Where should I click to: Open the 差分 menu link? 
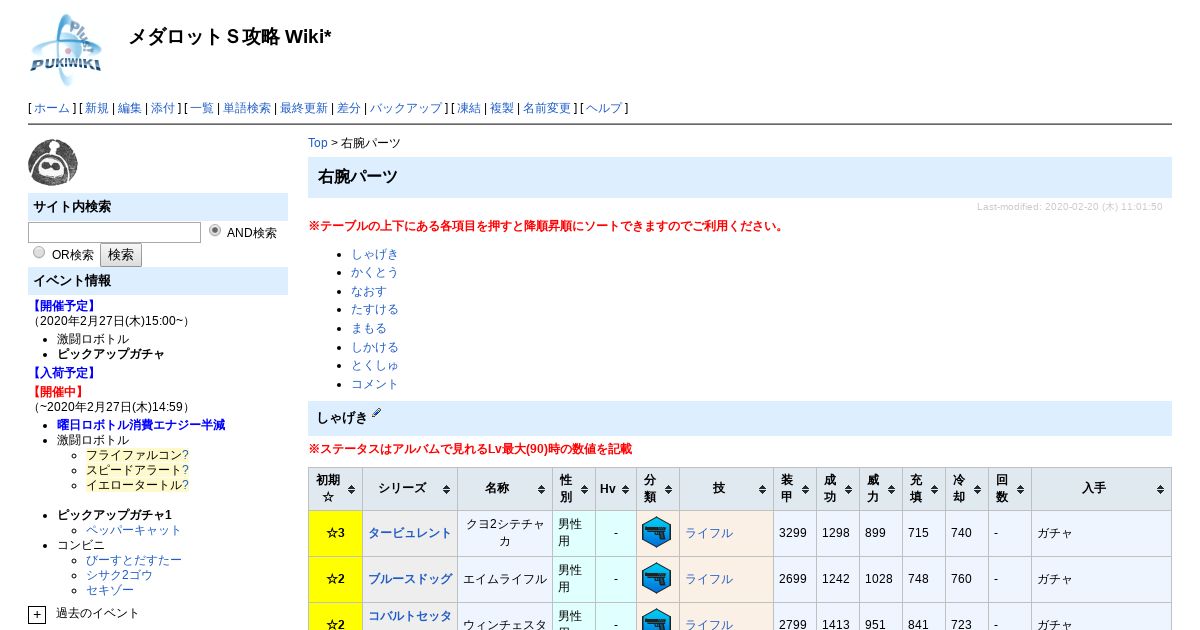[x=349, y=108]
